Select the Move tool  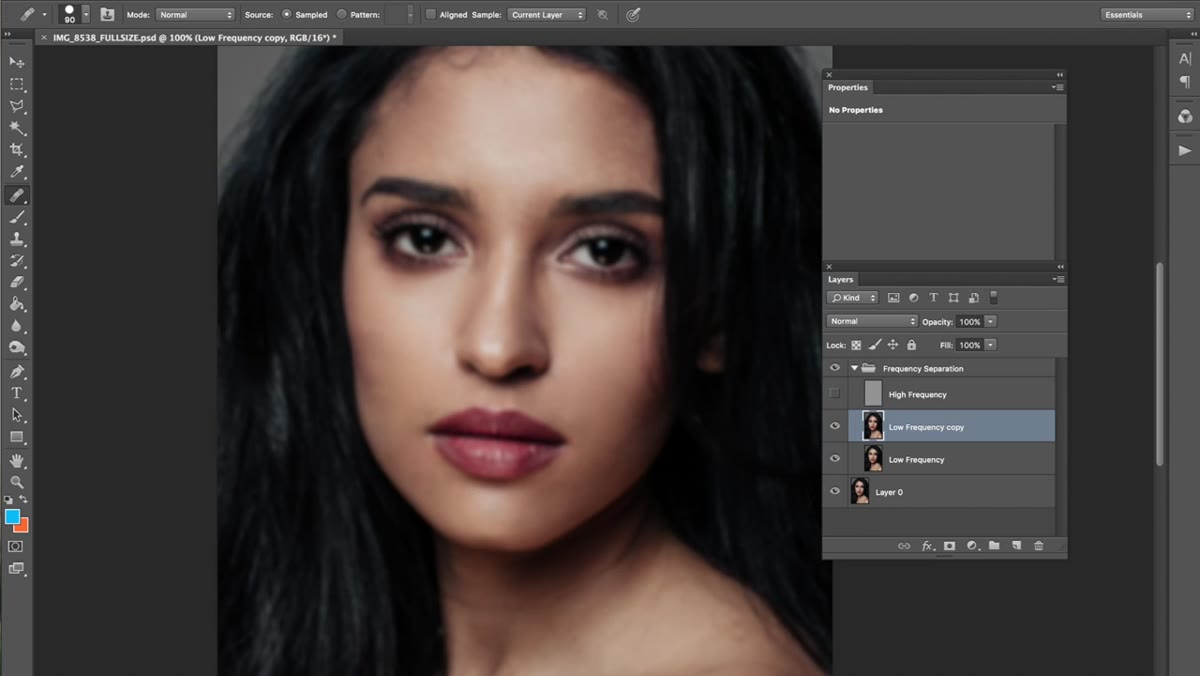point(17,63)
